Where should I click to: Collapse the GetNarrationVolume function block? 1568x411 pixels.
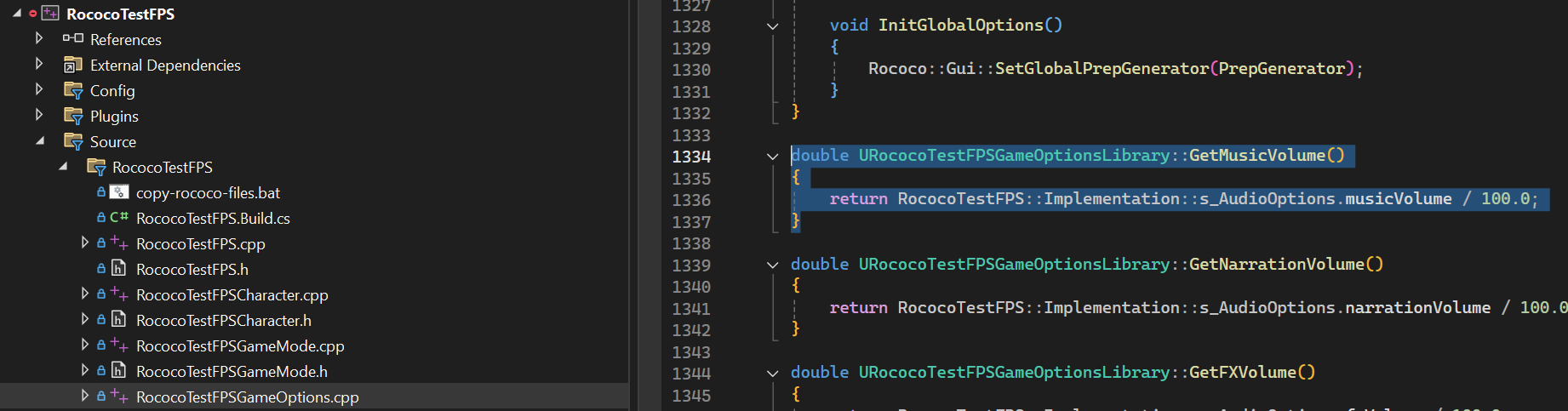[x=772, y=265]
